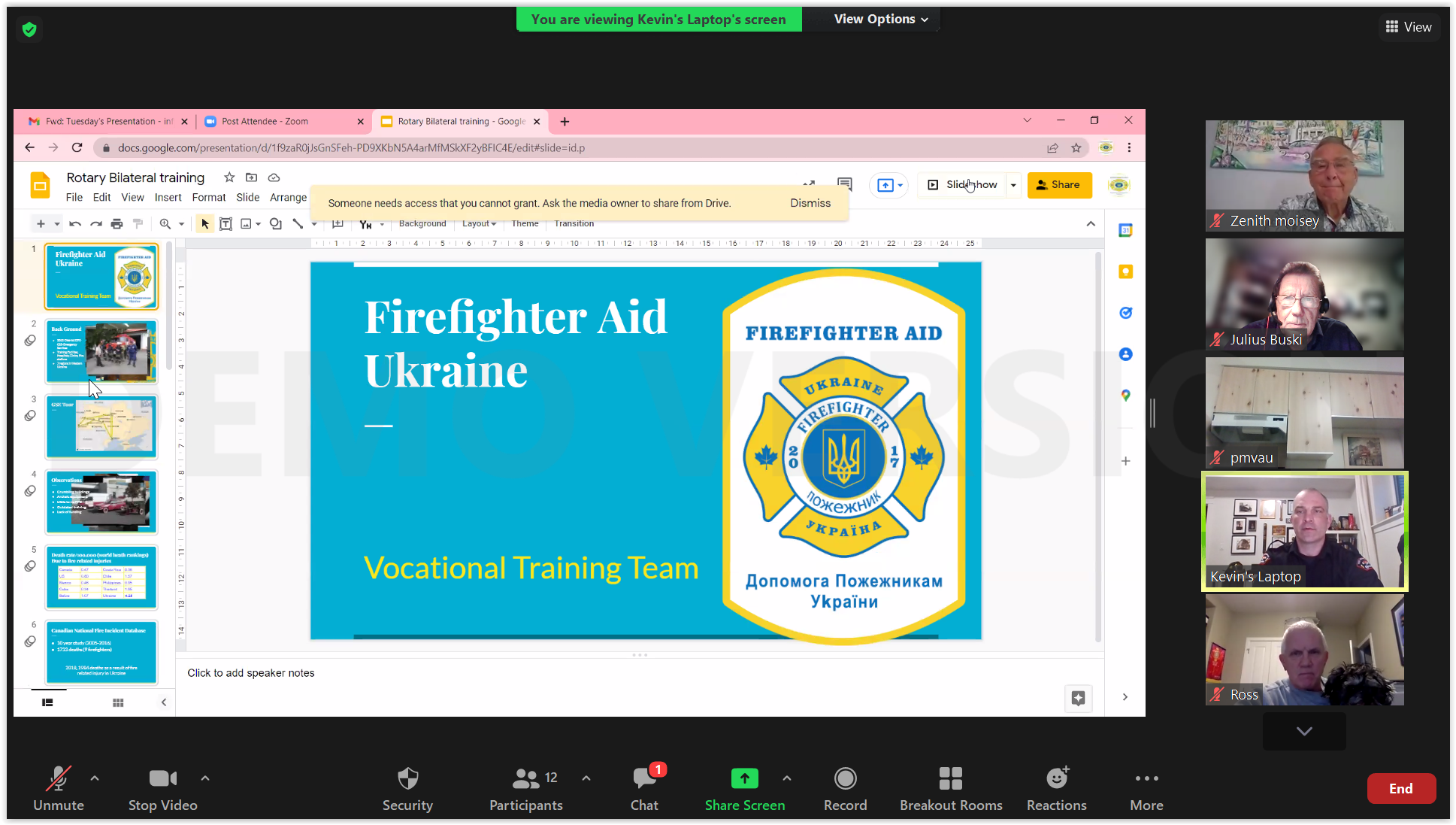Show more participants with down chevron
Image resolution: width=1456 pixels, height=825 pixels.
pyautogui.click(x=1304, y=731)
